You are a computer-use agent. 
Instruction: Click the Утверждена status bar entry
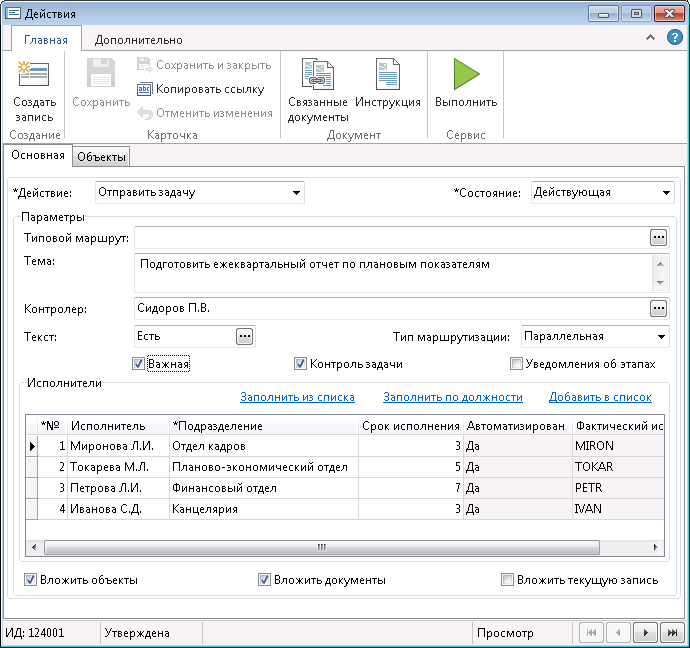(x=137, y=633)
